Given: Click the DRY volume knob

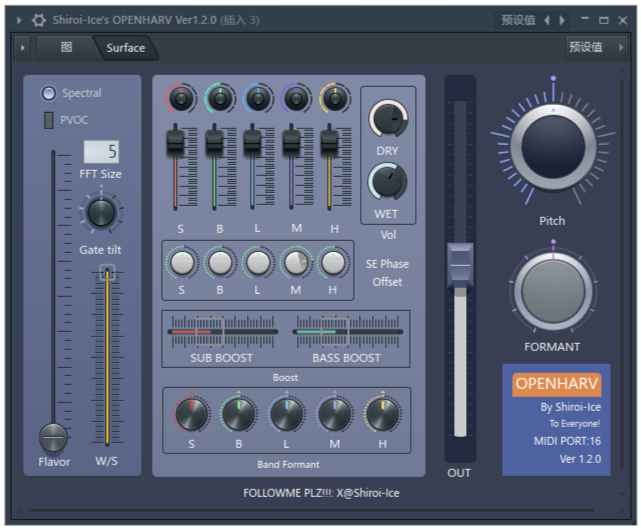Looking at the screenshot, I should click(x=387, y=118).
